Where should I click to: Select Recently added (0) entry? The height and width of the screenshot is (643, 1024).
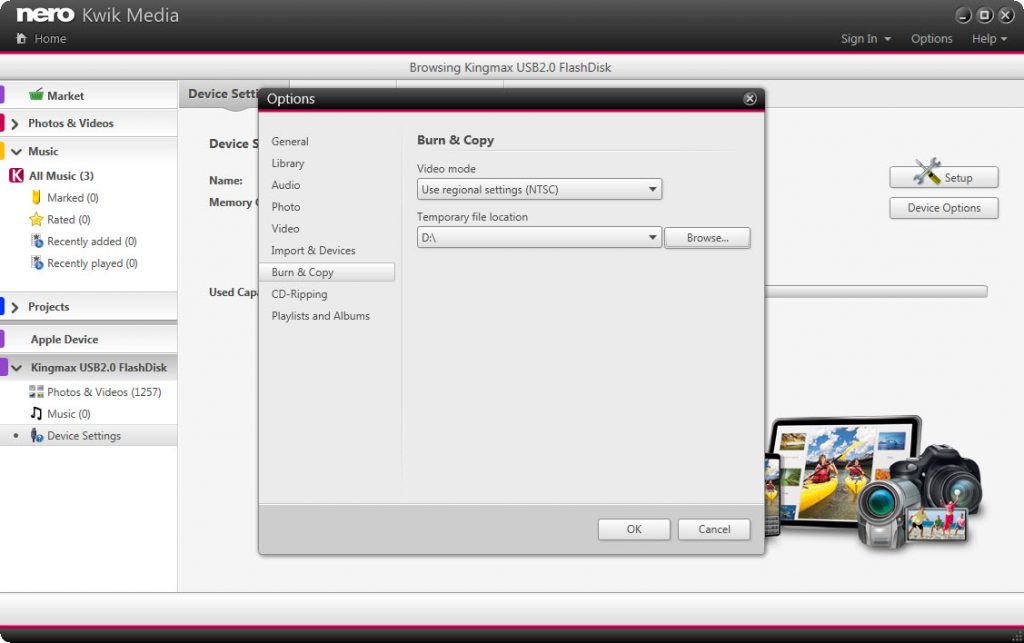point(92,242)
